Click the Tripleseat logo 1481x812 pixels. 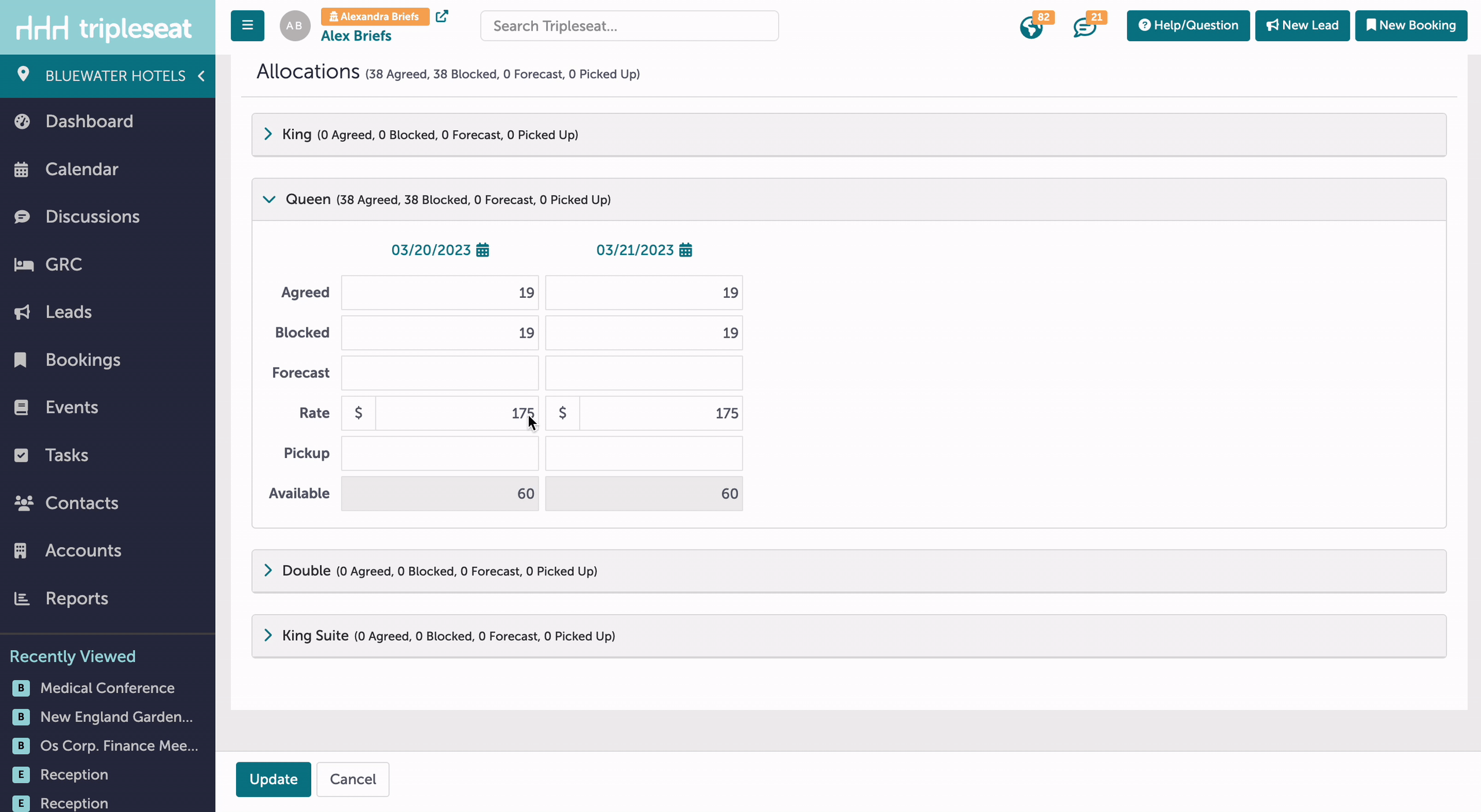pyautogui.click(x=104, y=28)
